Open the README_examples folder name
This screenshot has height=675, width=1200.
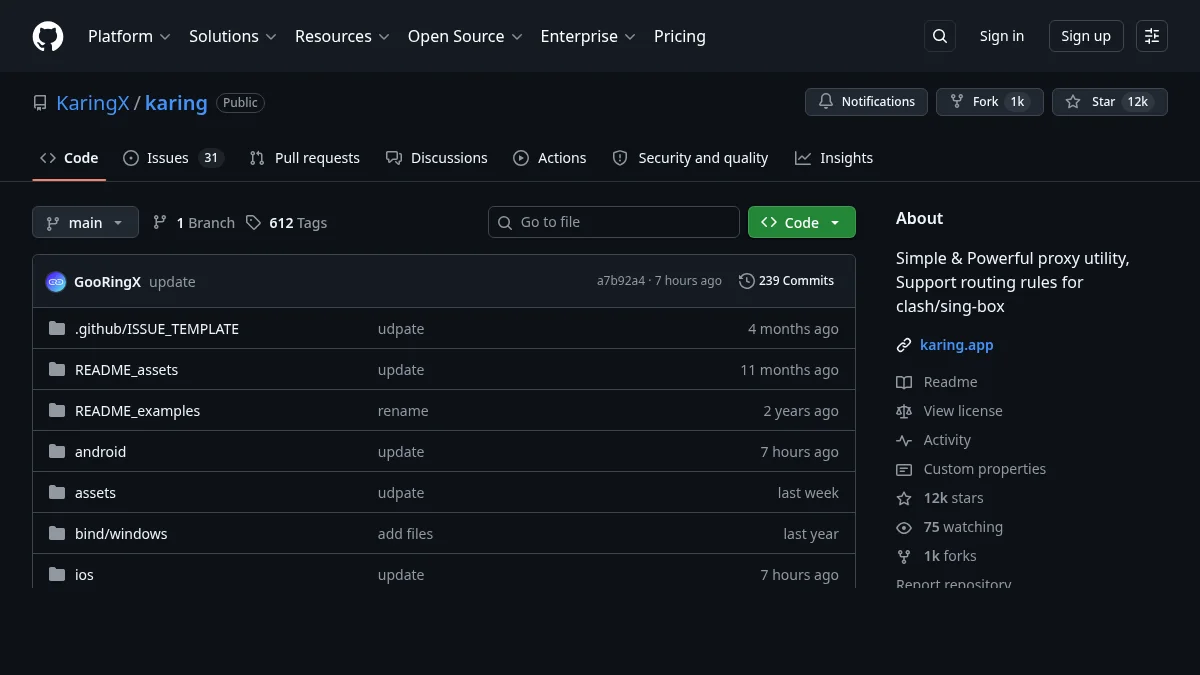[x=137, y=411]
